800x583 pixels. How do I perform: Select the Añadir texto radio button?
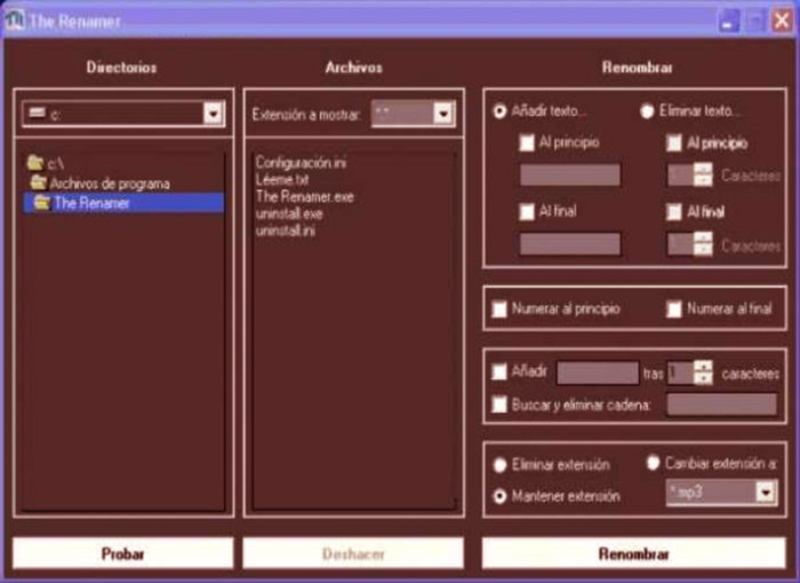tap(499, 111)
